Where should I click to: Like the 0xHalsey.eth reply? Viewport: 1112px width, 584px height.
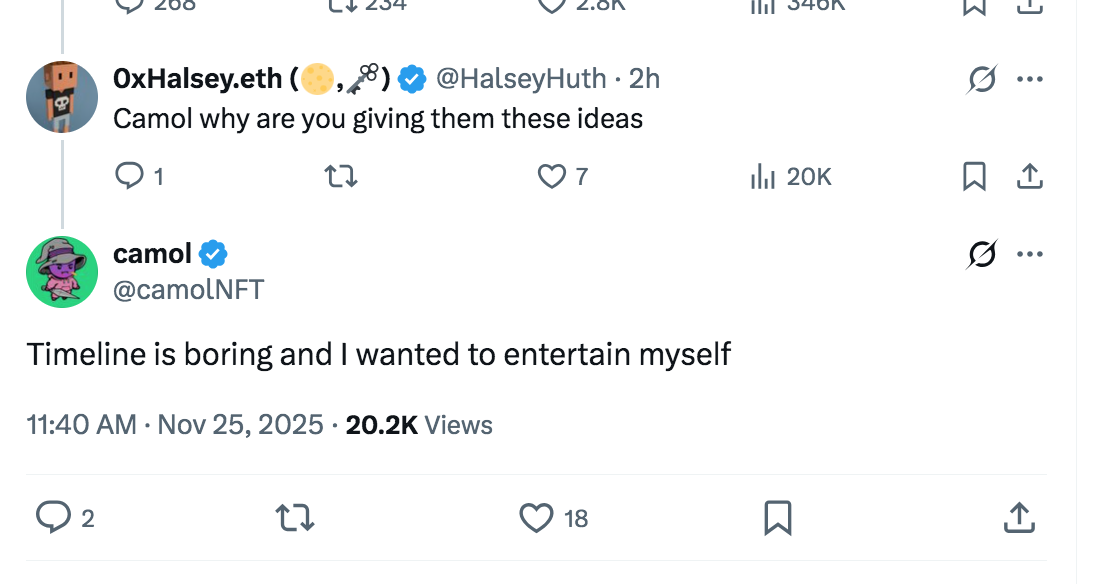tap(552, 177)
